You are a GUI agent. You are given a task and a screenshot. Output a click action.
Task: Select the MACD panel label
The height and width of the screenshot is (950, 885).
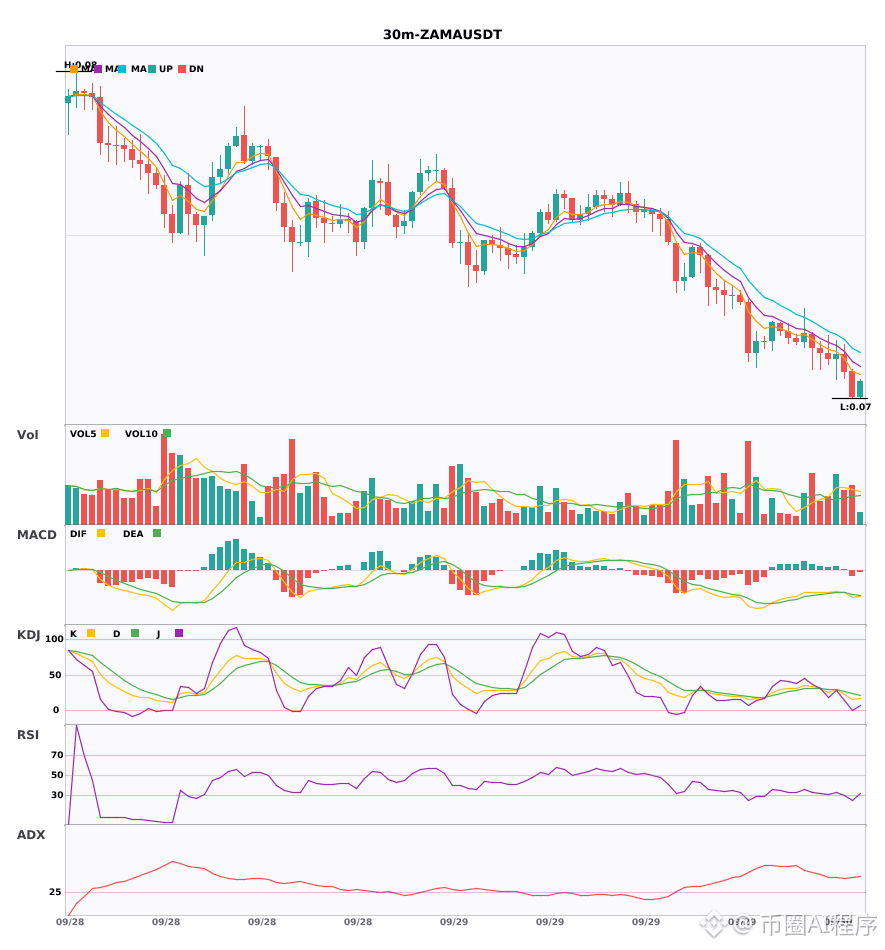[36, 534]
